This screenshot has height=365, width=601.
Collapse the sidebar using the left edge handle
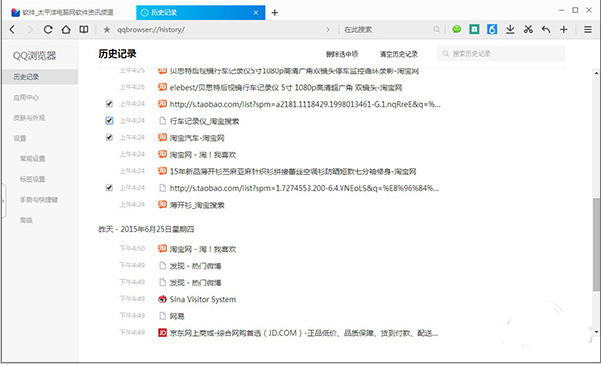tap(3, 201)
